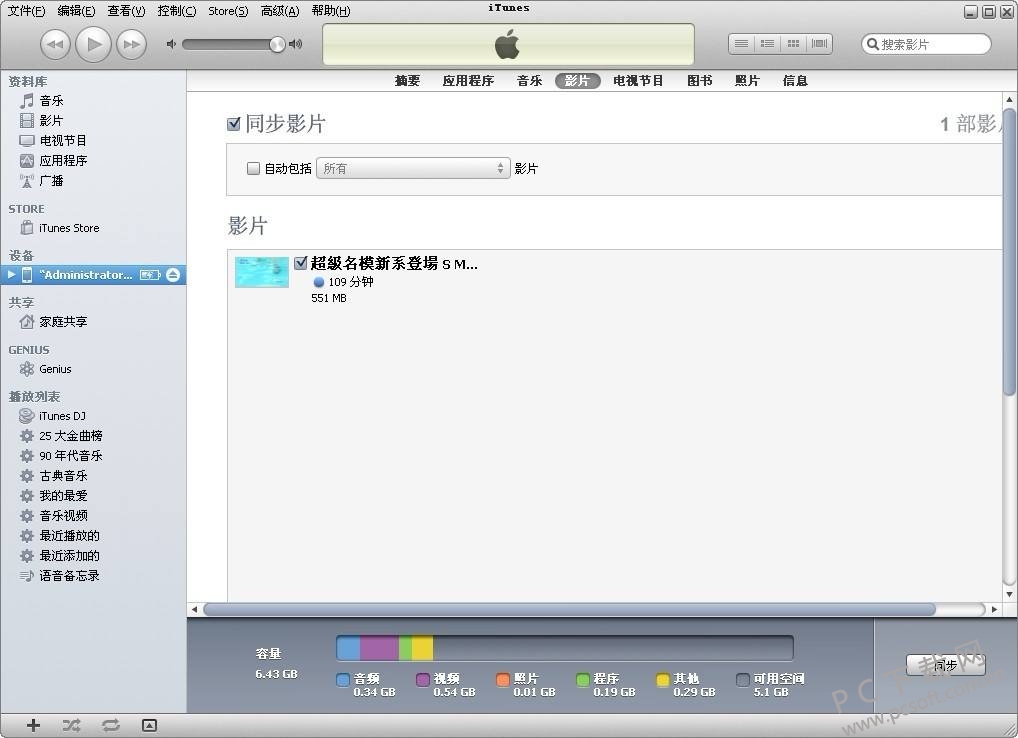Click the movie thumbnail image
This screenshot has width=1018, height=738.
tap(262, 272)
